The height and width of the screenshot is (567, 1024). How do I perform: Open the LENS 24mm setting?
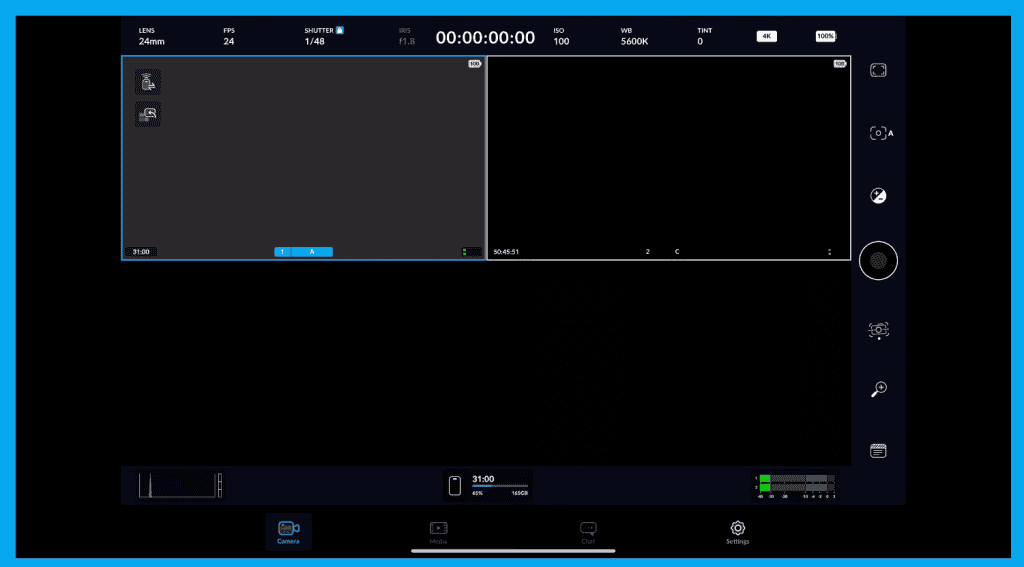tap(151, 37)
